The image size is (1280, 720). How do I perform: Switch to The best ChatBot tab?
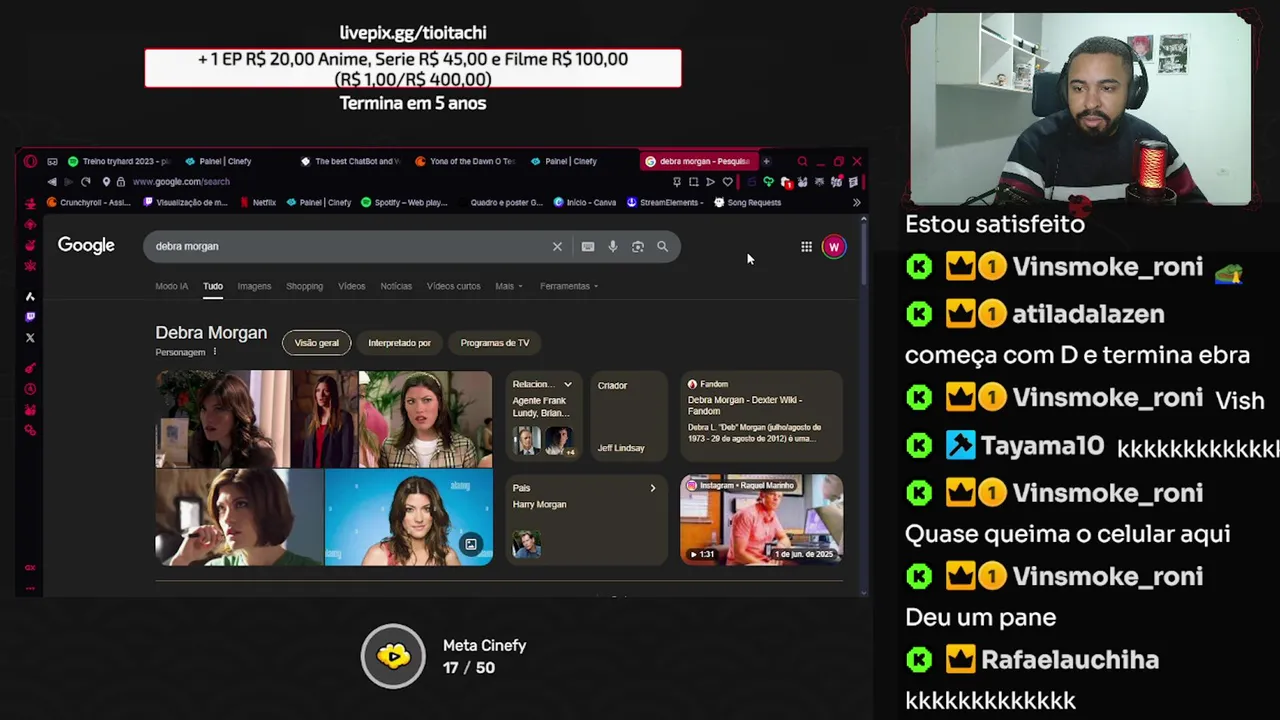tap(350, 161)
